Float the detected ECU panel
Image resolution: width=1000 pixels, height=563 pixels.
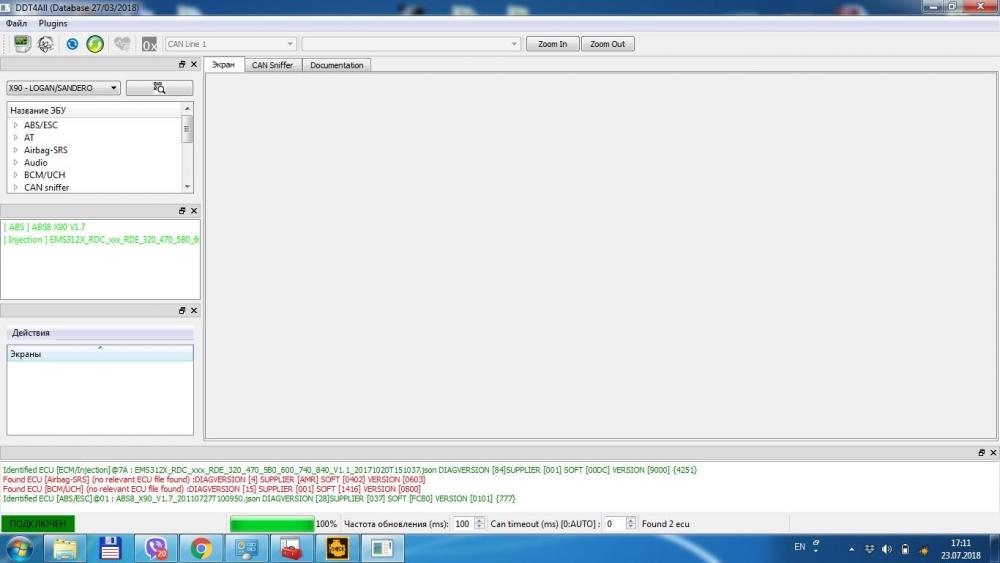182,210
